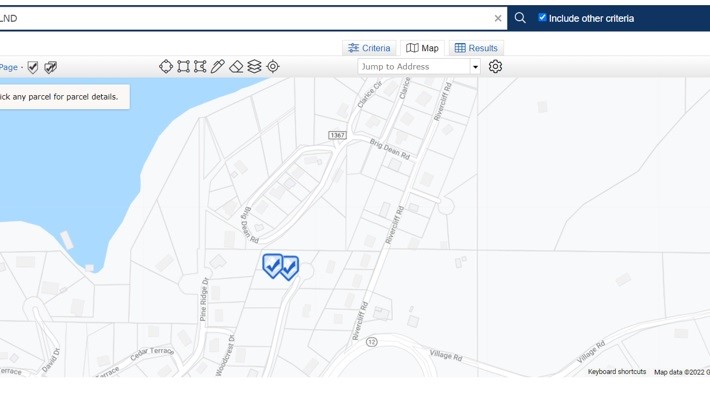Image resolution: width=710 pixels, height=400 pixels.
Task: Open map settings gear icon
Action: click(x=495, y=67)
